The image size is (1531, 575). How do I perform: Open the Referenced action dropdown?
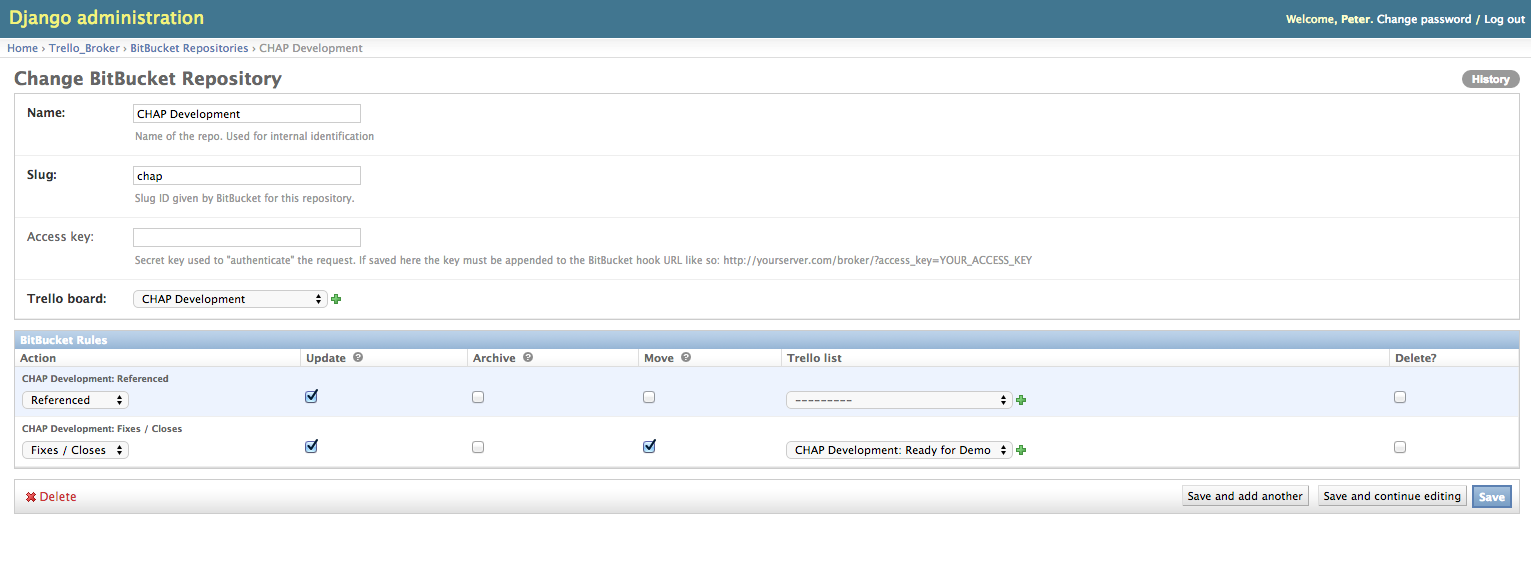coord(75,400)
